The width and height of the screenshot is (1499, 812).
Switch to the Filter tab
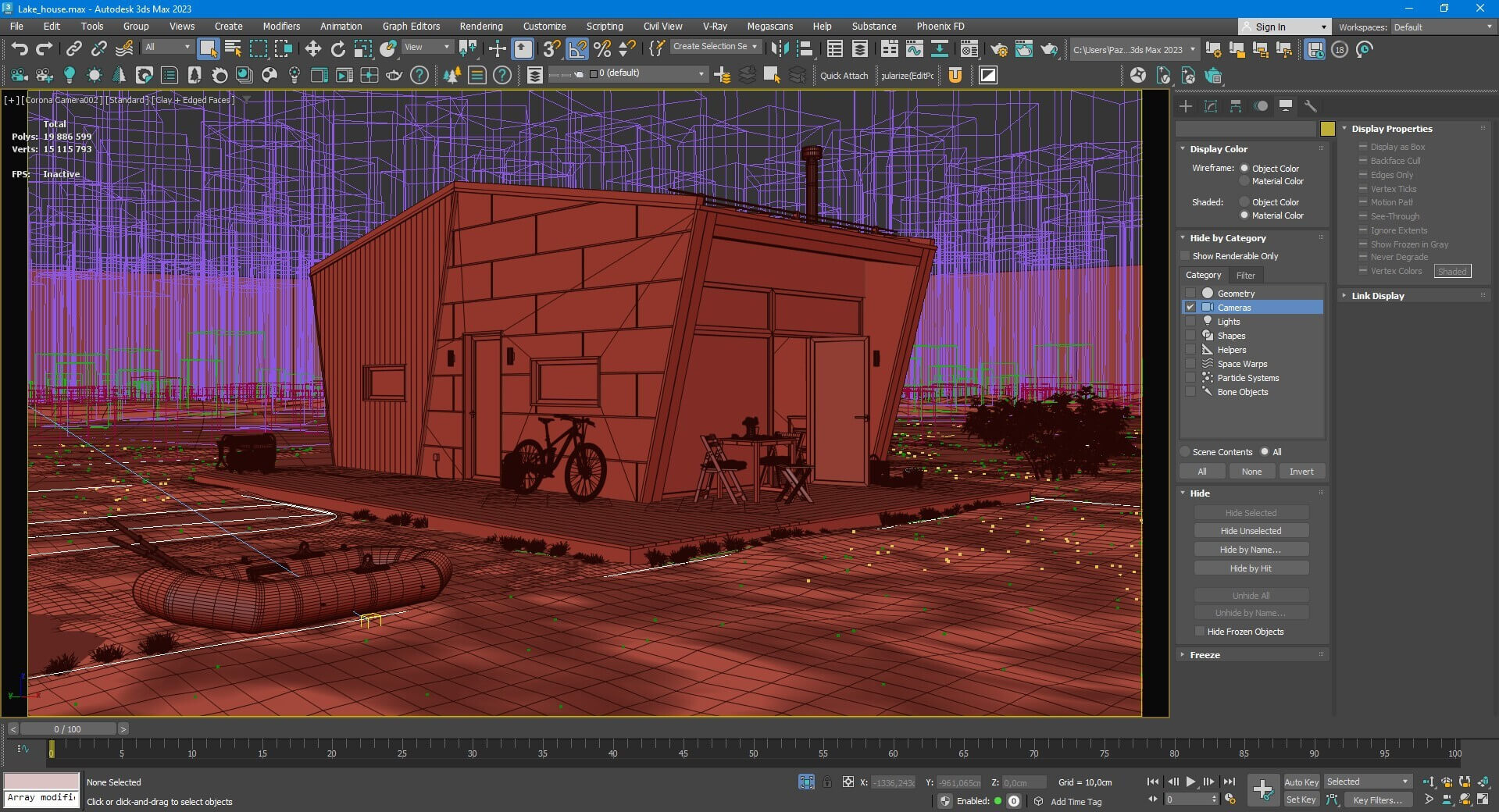1245,276
